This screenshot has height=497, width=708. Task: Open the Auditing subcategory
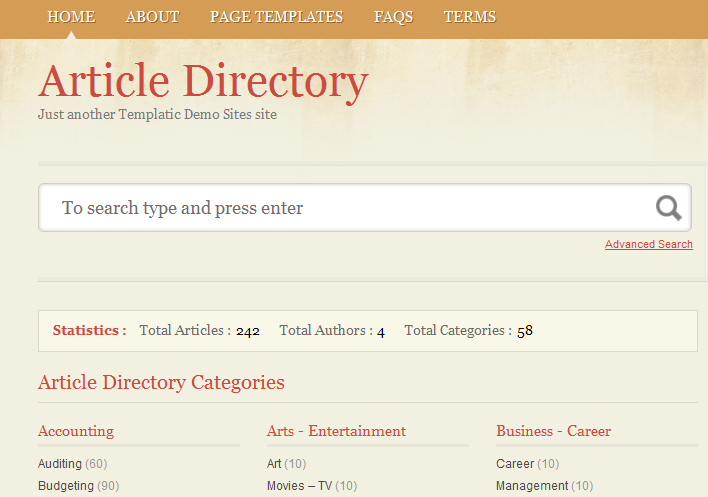pyautogui.click(x=60, y=464)
